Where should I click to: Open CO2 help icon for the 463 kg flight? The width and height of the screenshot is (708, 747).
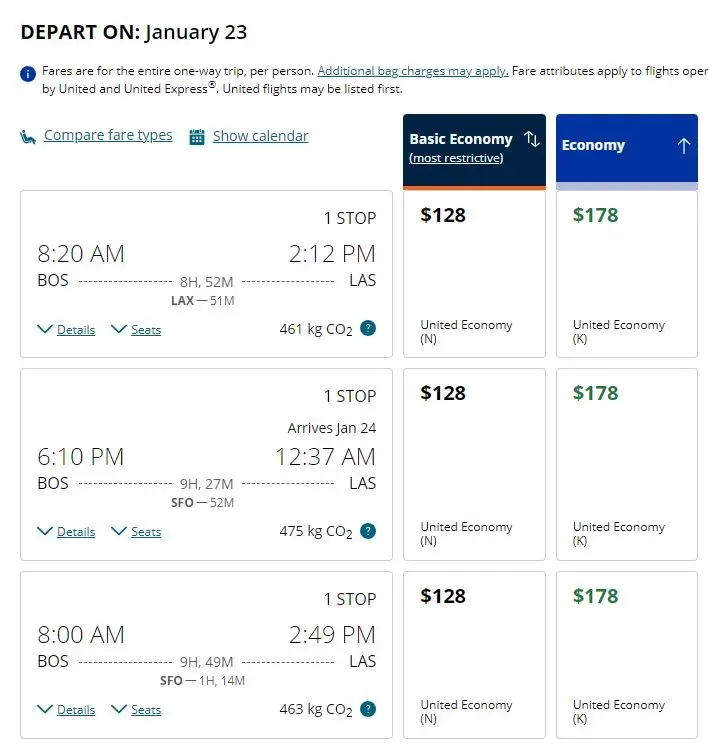[368, 709]
